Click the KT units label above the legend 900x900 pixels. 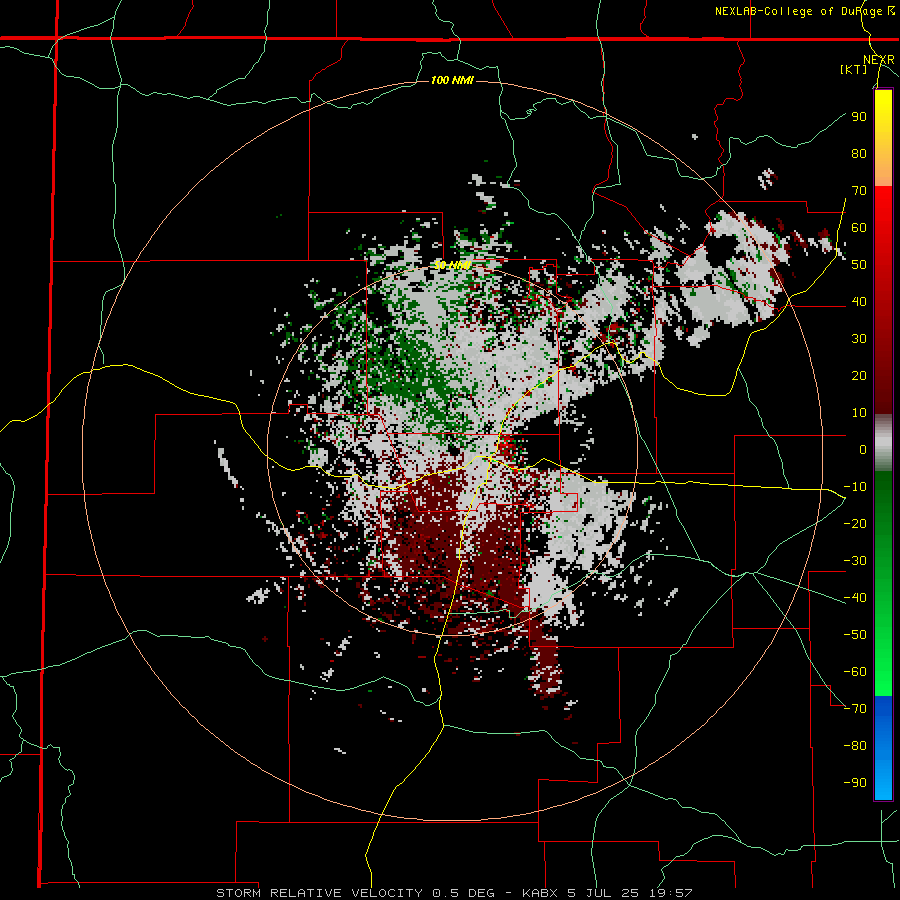tap(854, 69)
